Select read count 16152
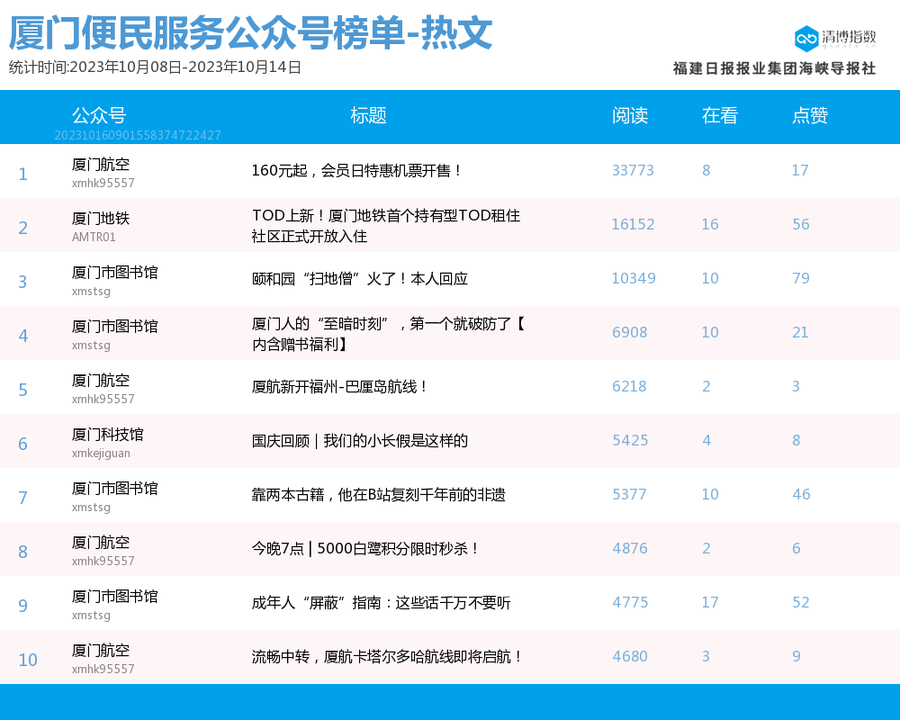Image resolution: width=900 pixels, height=720 pixels. [x=633, y=224]
